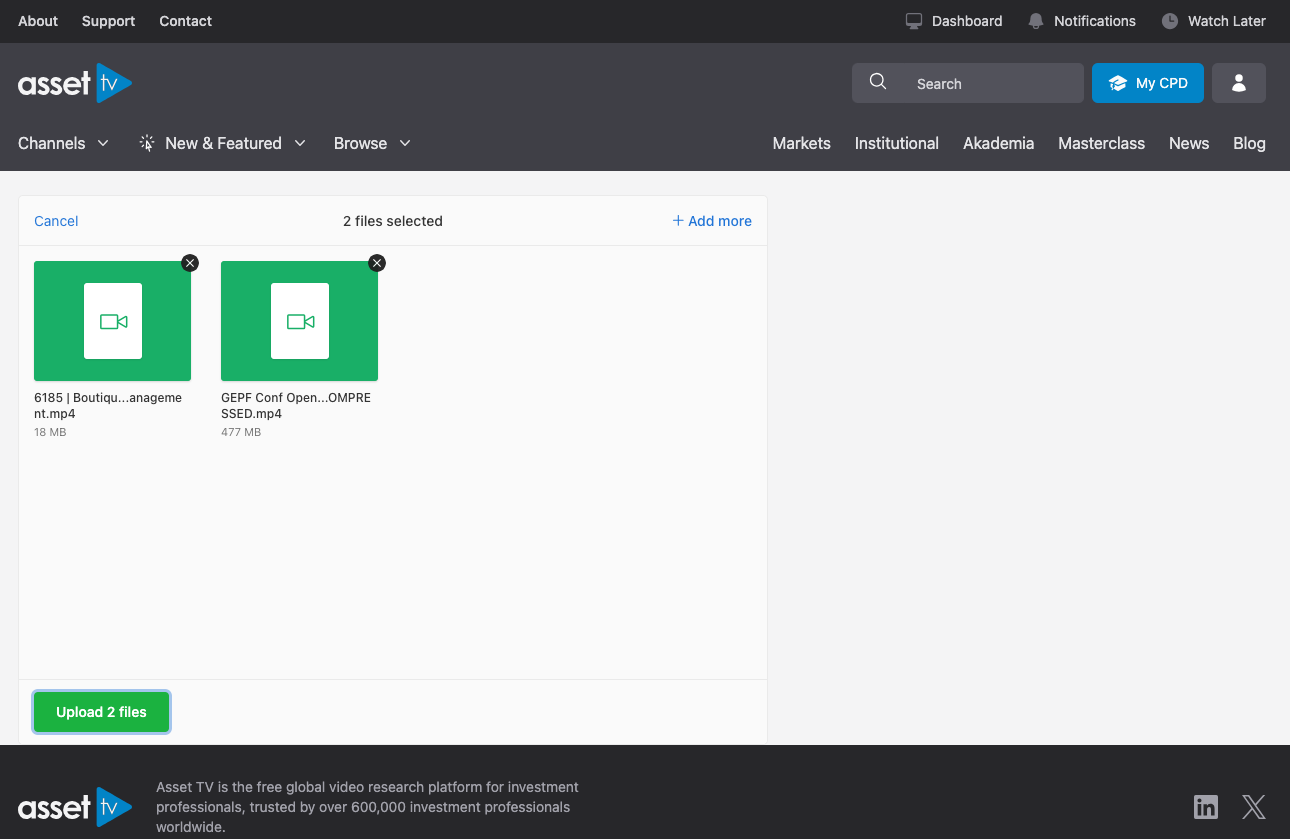Open LinkedIn page from footer icon
The width and height of the screenshot is (1290, 839).
coord(1206,807)
